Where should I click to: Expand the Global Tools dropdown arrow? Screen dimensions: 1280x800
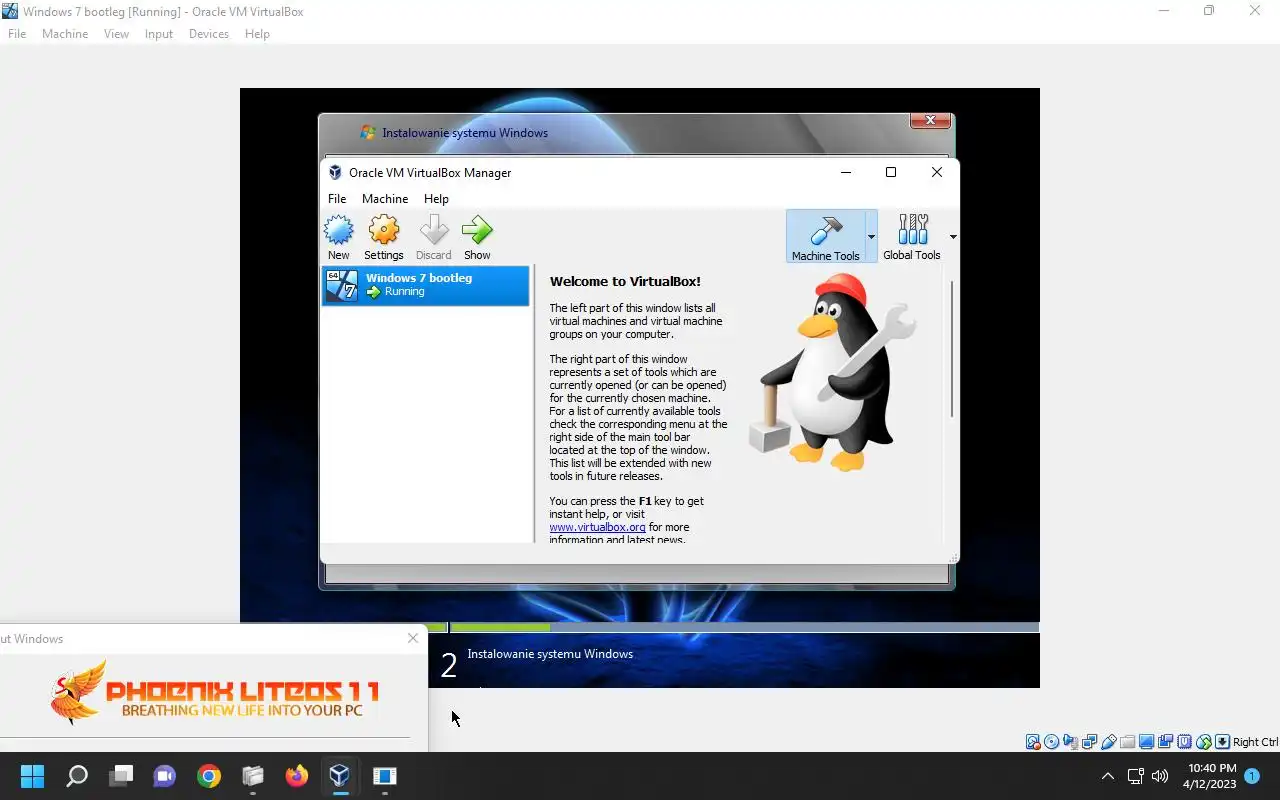(x=952, y=237)
